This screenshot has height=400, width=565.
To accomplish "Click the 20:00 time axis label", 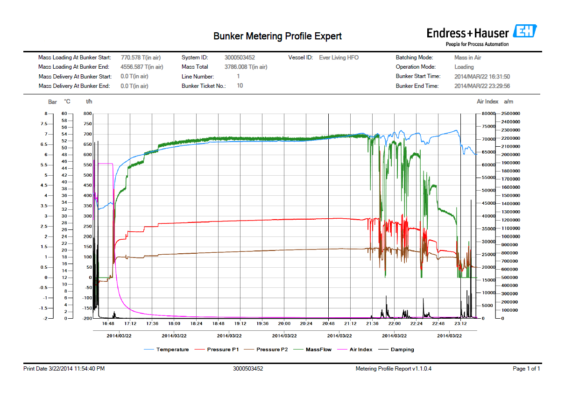I will click(x=284, y=324).
